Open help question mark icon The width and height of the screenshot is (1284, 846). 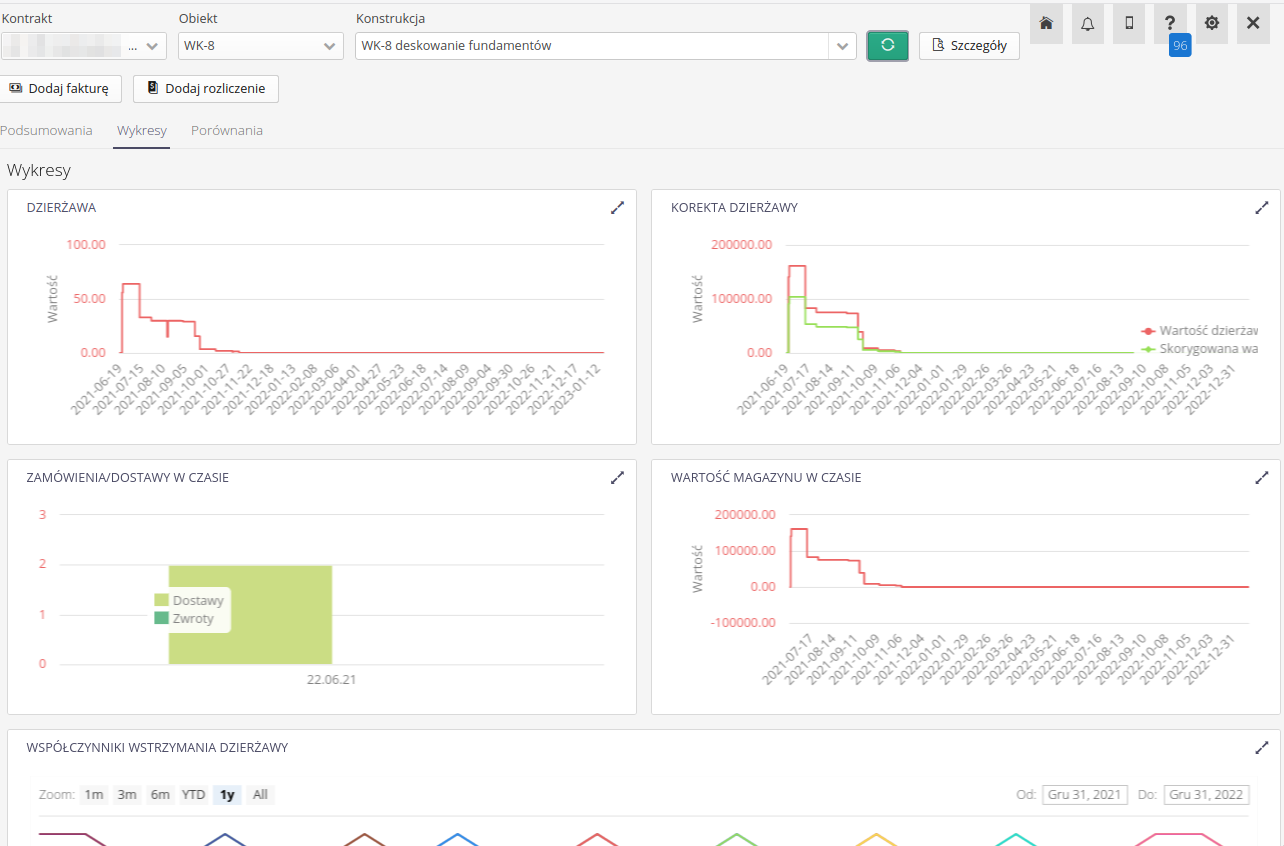pyautogui.click(x=1170, y=23)
